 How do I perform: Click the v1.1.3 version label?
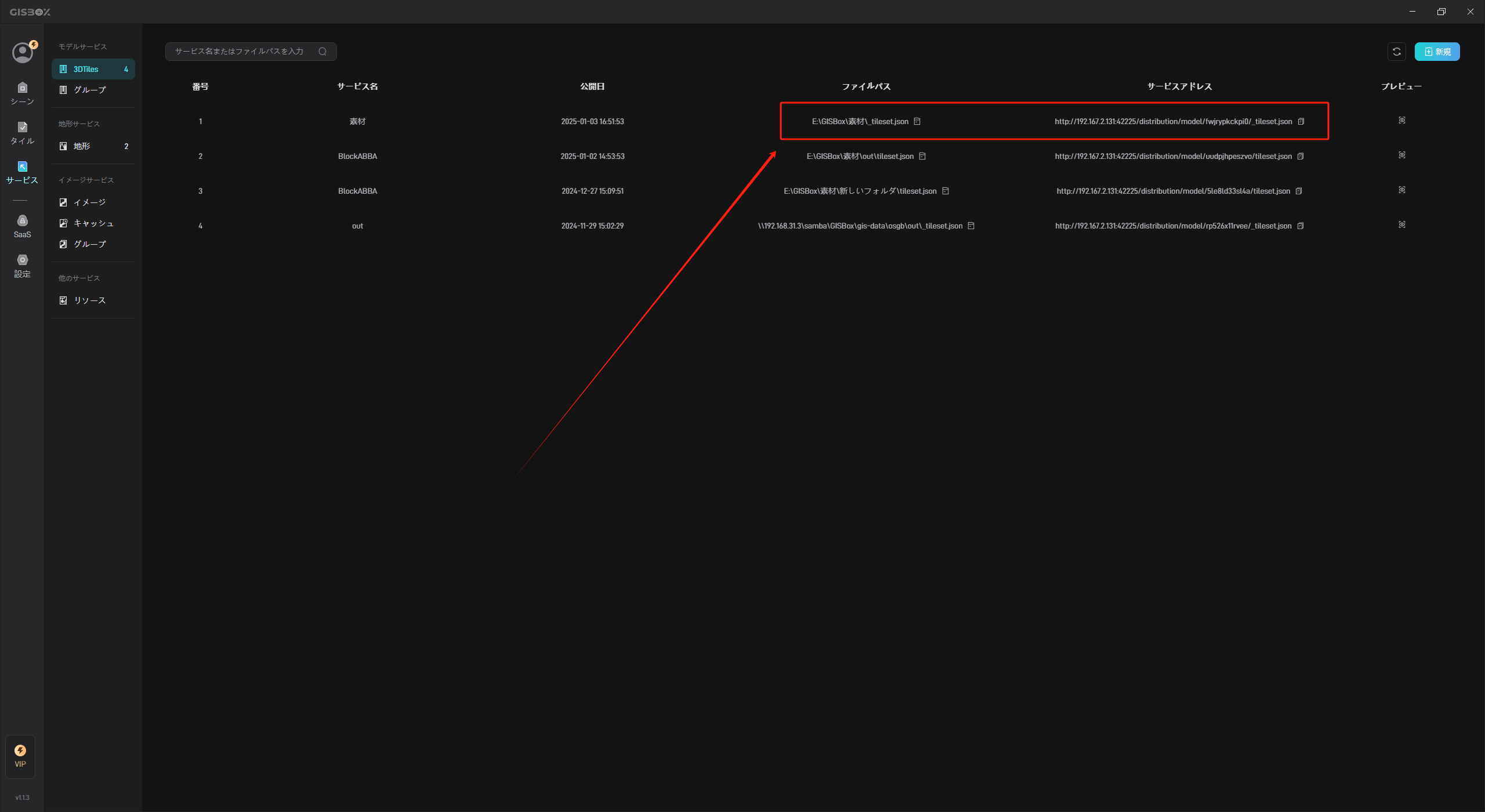[x=22, y=797]
